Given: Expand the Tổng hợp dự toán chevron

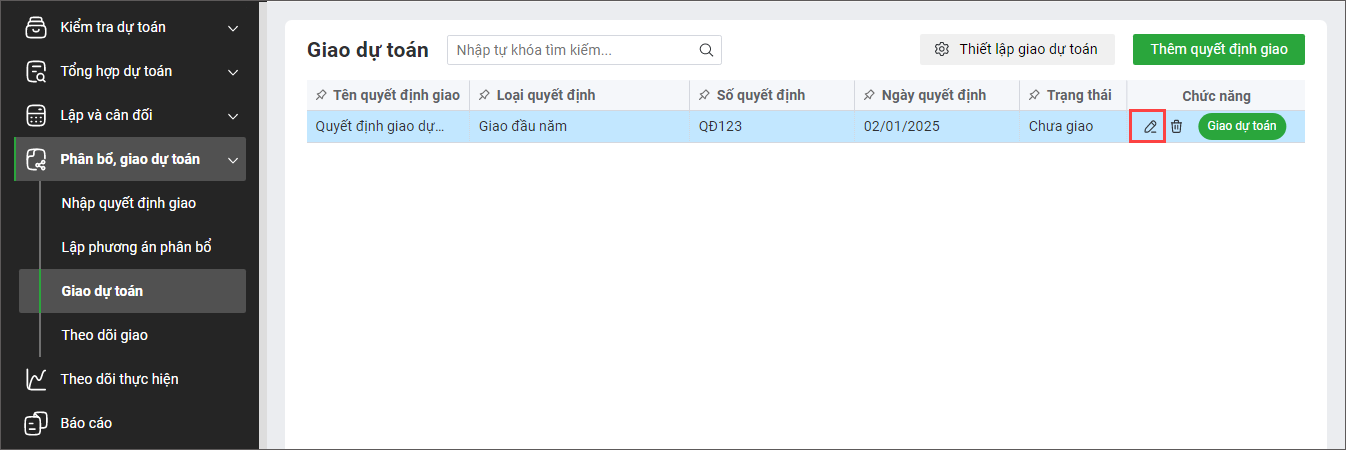Looking at the screenshot, I should coord(233,72).
